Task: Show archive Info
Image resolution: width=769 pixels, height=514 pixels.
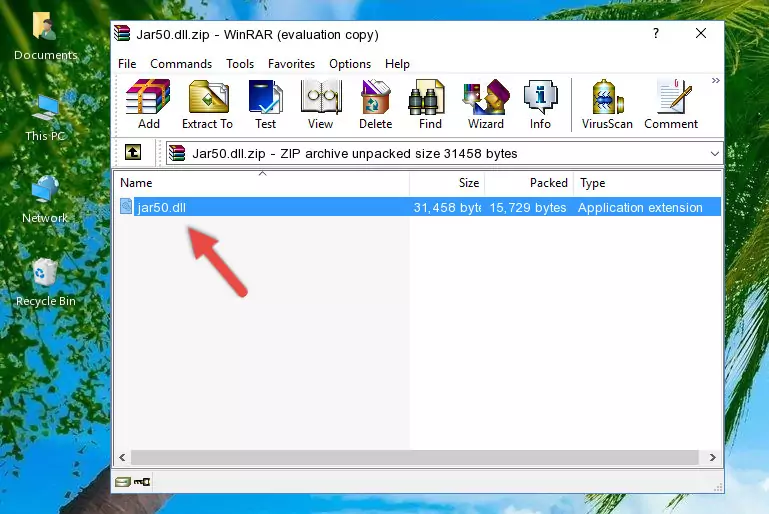Action: (540, 104)
